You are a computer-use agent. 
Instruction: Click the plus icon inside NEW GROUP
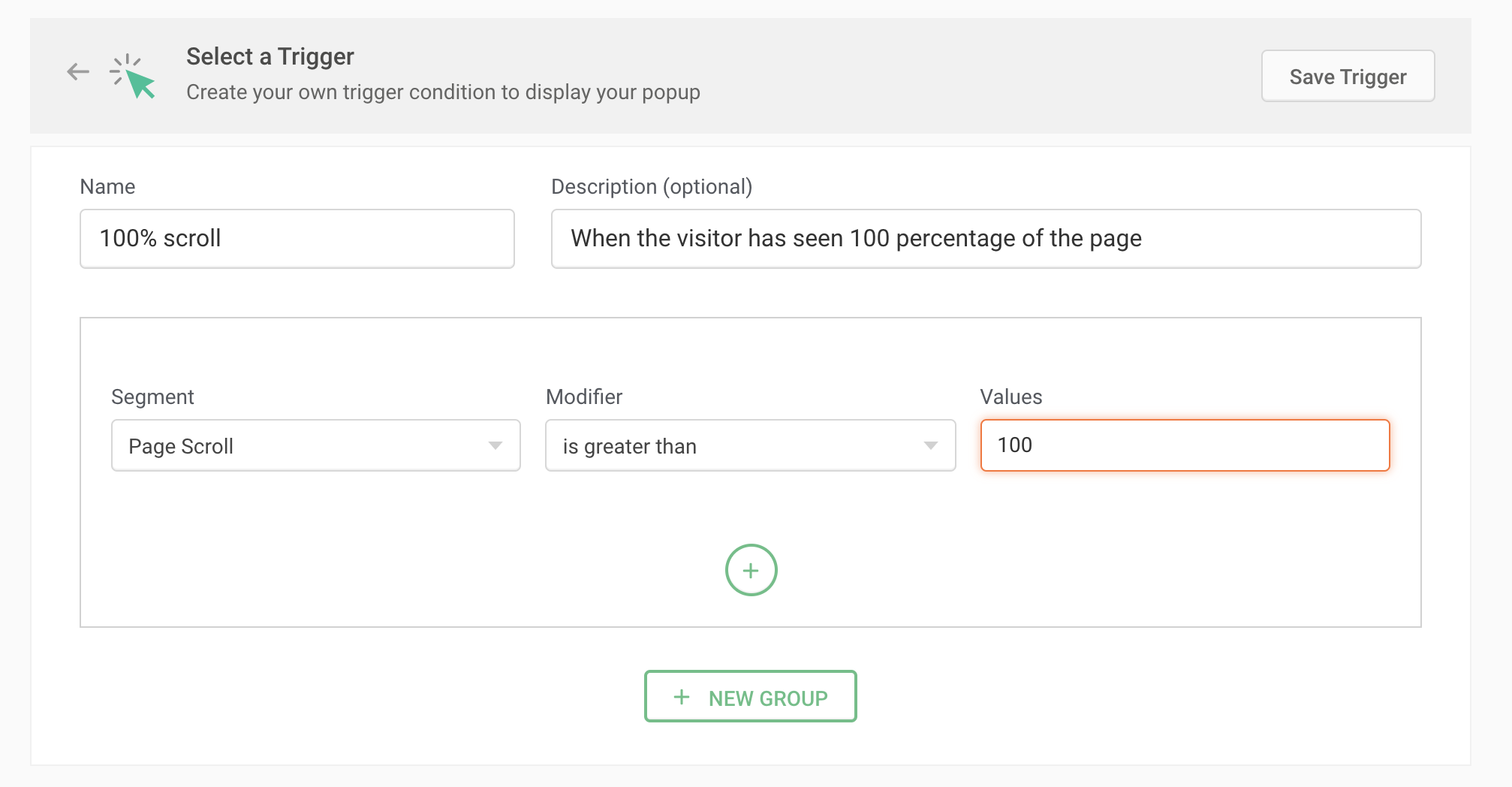point(682,697)
